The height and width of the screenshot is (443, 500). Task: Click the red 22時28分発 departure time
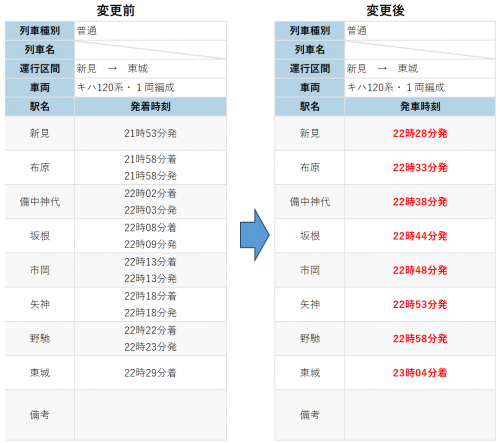[420, 133]
